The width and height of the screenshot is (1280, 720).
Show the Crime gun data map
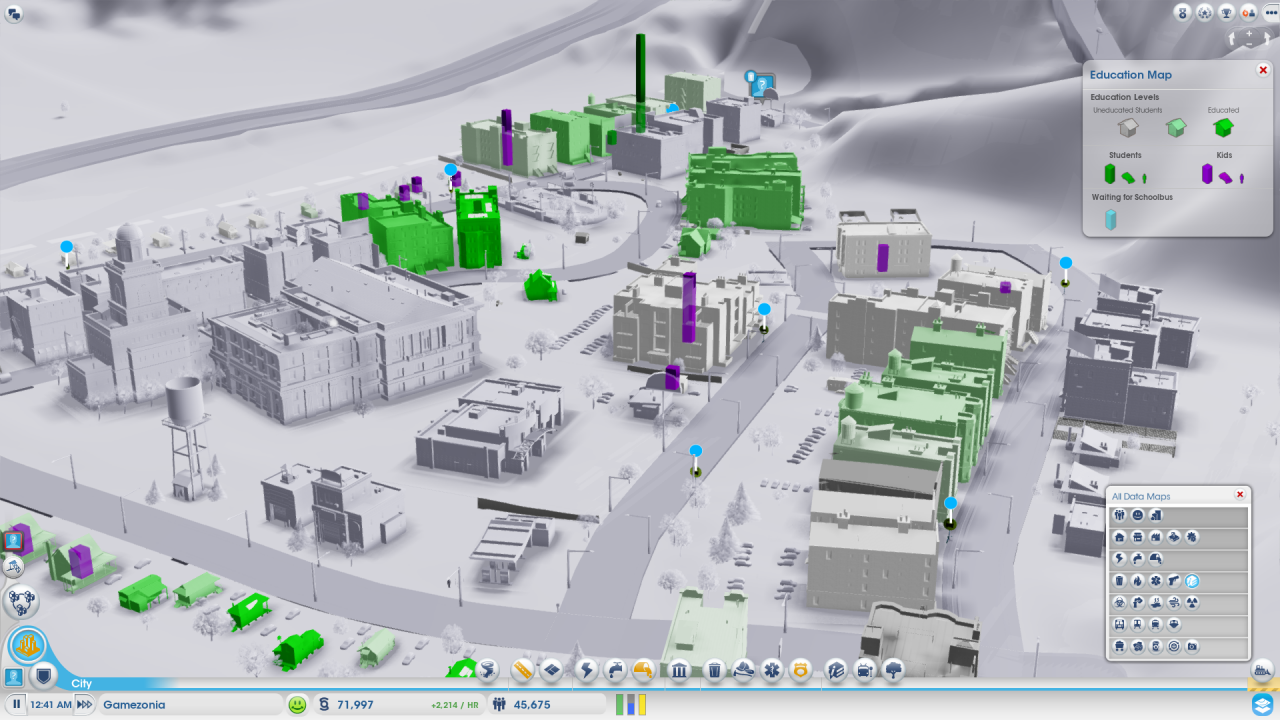[1173, 581]
